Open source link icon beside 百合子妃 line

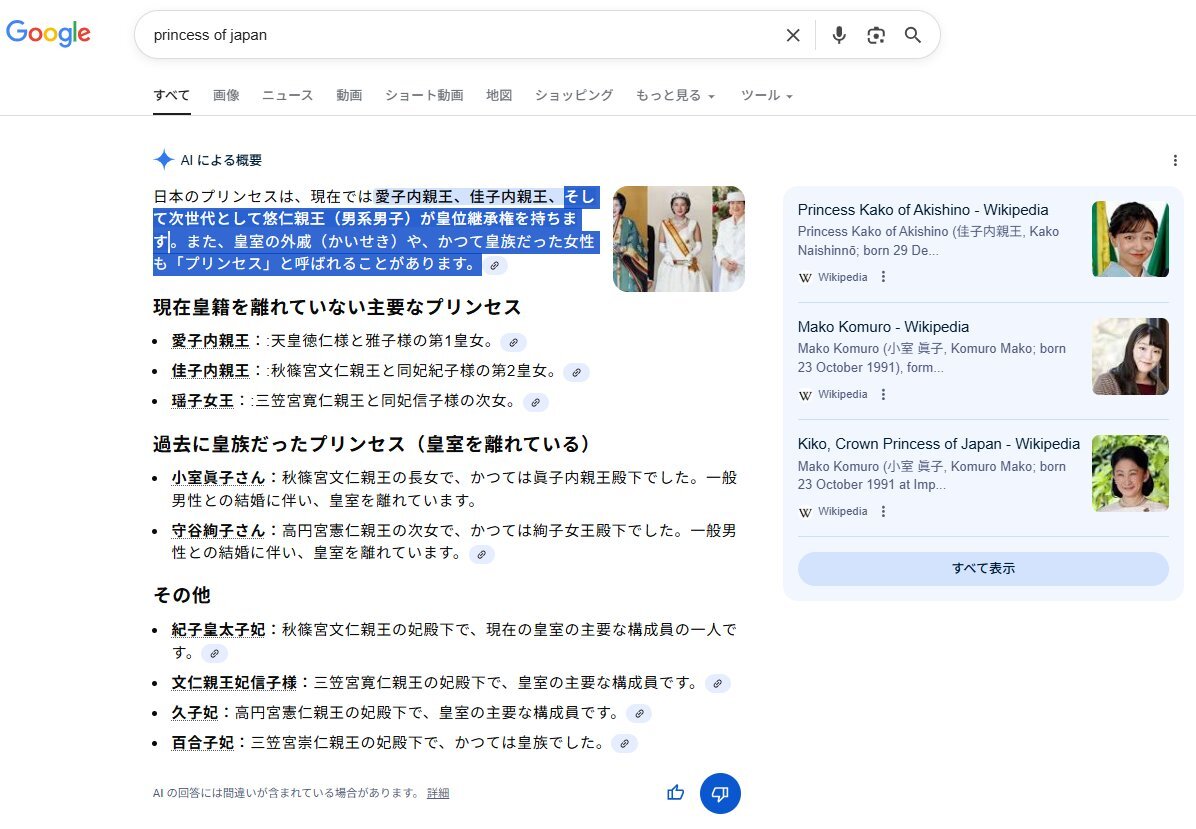tap(624, 744)
